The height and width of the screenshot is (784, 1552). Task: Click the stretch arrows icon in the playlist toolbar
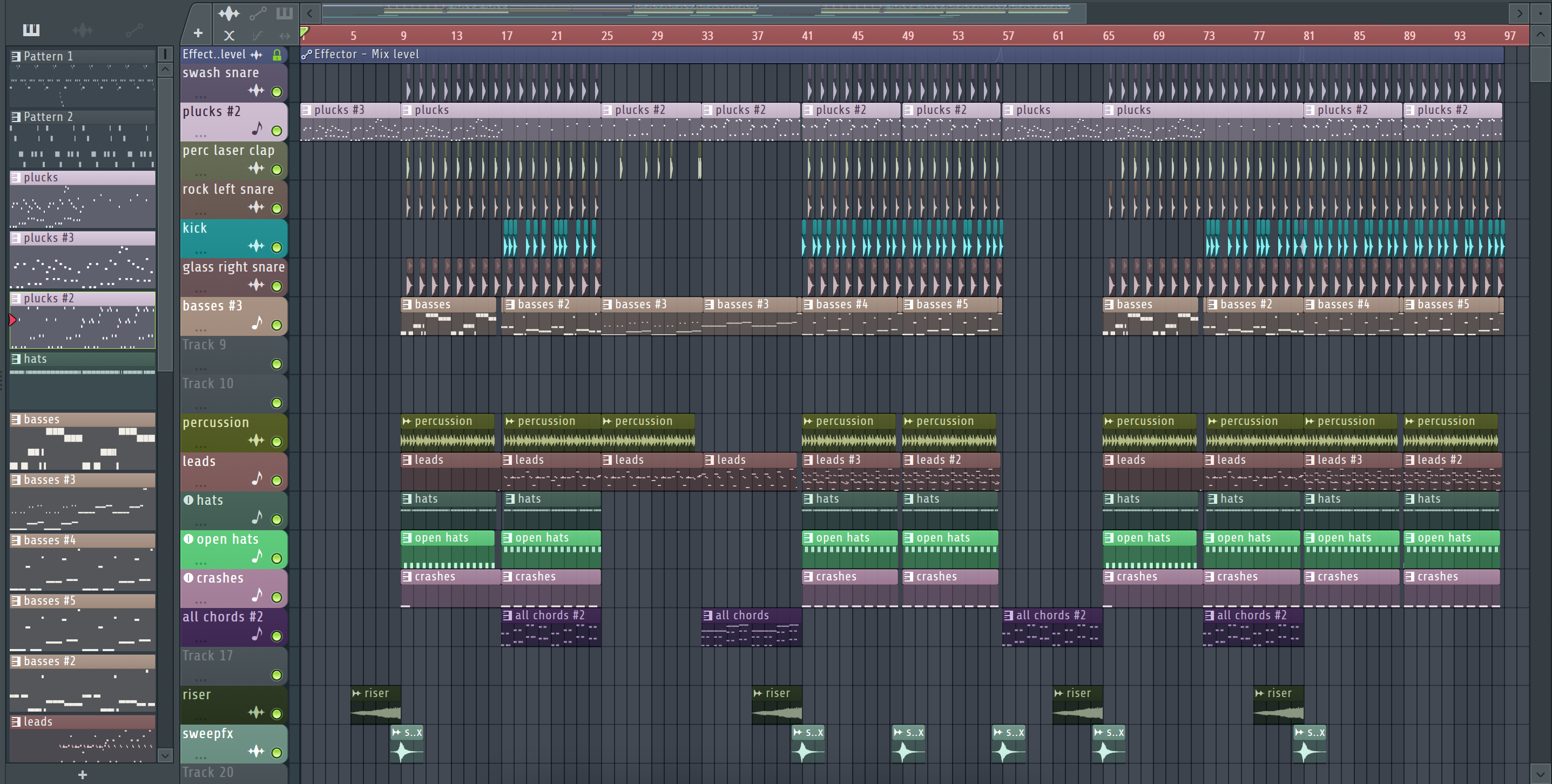[285, 36]
